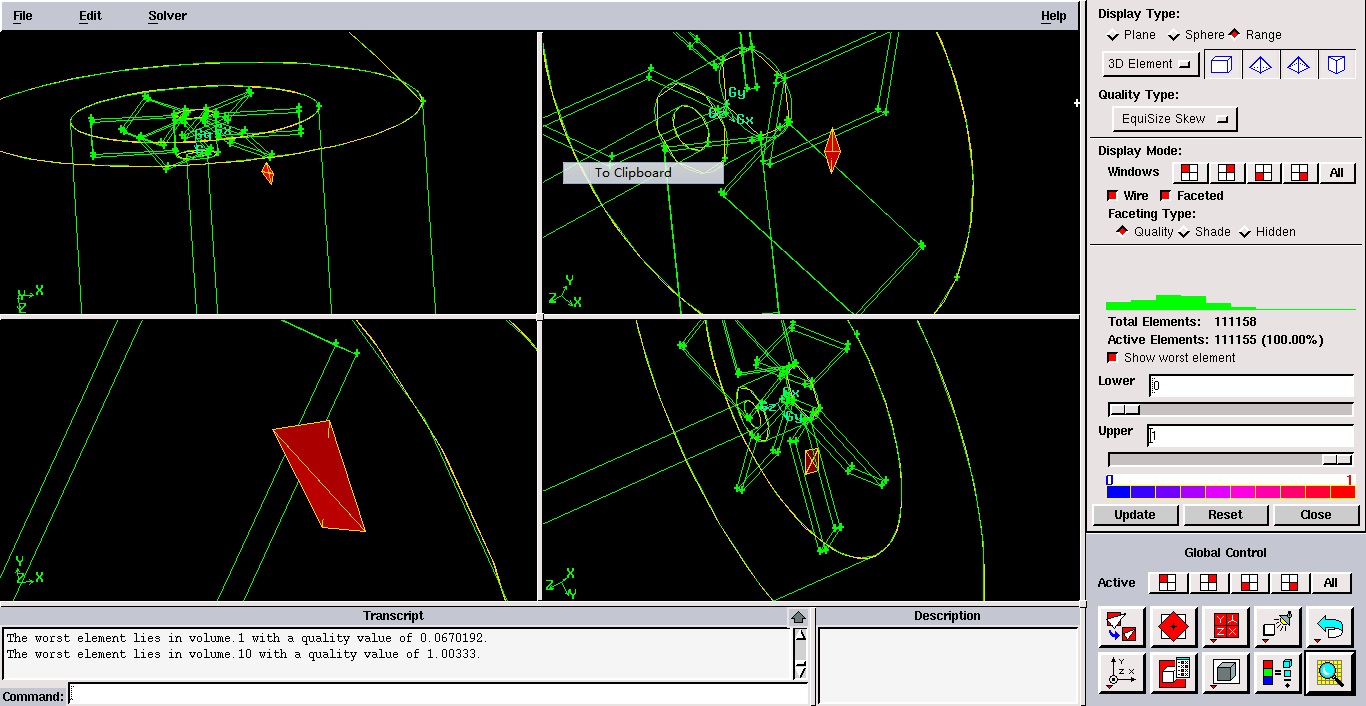The image size is (1366, 706).
Task: Open the File menu
Action: pyautogui.click(x=22, y=16)
